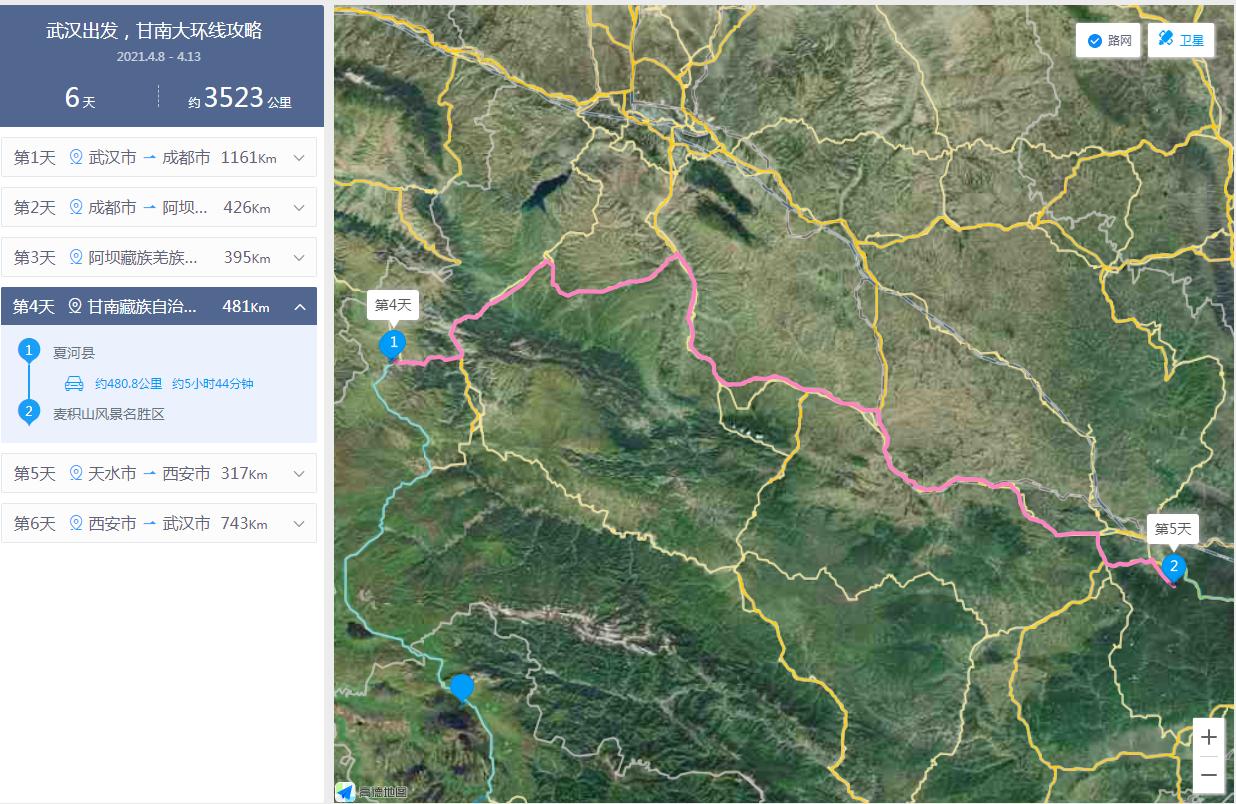The image size is (1236, 804).
Task: Click the car driving icon in day 4 details
Action: (74, 383)
